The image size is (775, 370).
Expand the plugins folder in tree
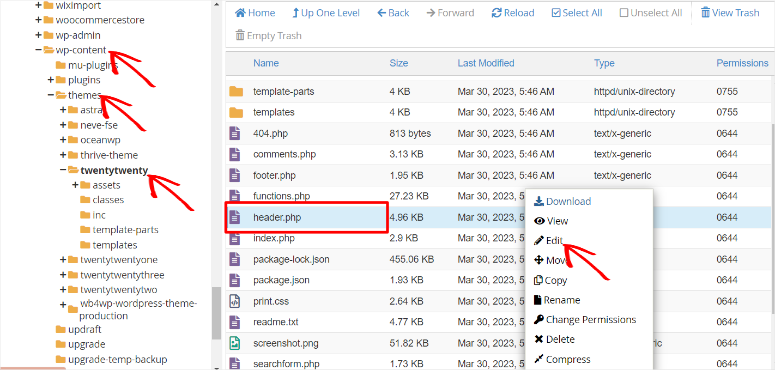click(x=50, y=80)
